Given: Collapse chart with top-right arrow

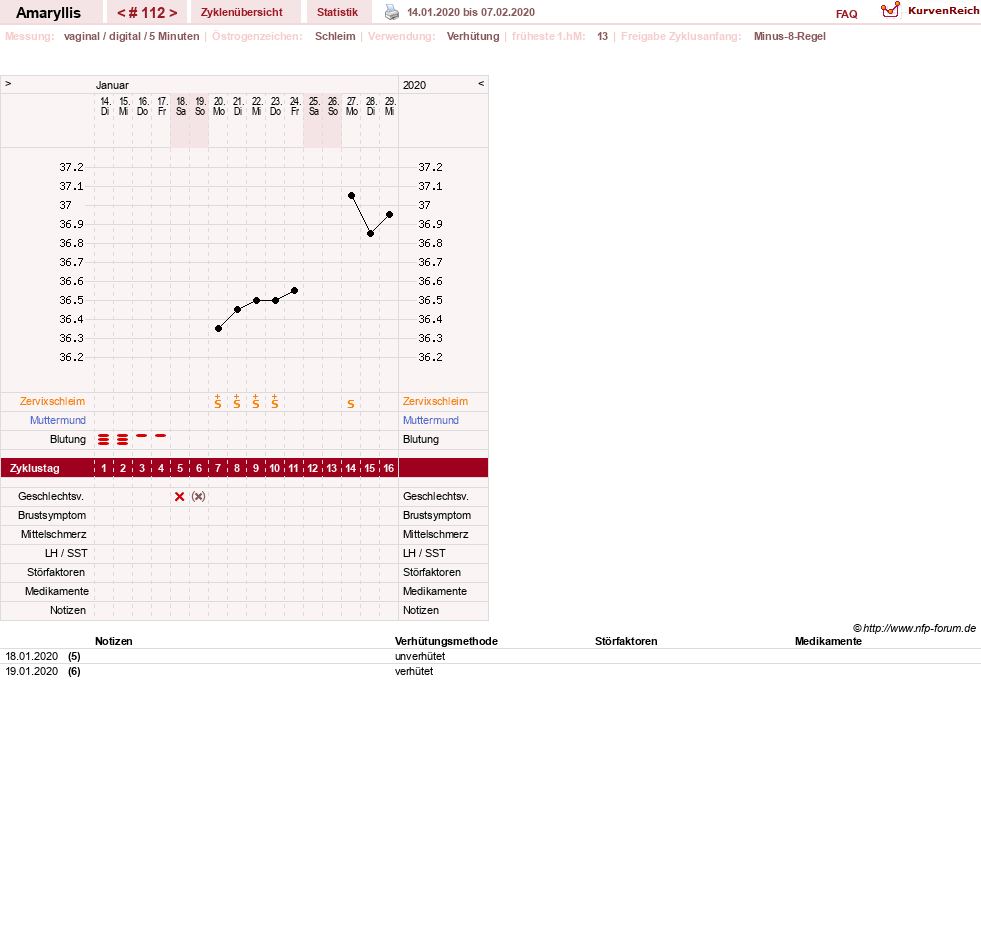Looking at the screenshot, I should [x=481, y=83].
